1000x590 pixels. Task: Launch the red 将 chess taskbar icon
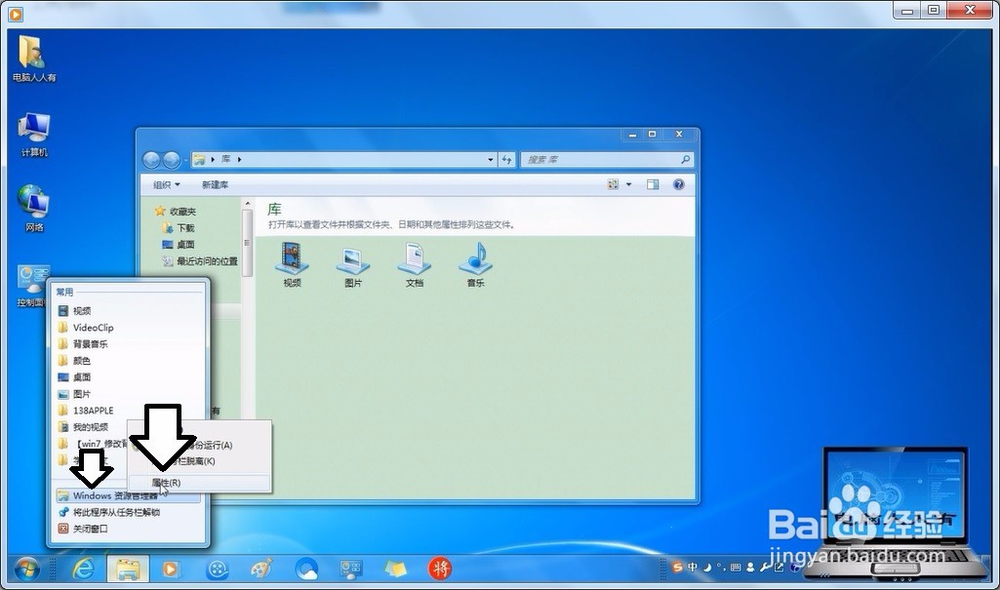(x=440, y=568)
